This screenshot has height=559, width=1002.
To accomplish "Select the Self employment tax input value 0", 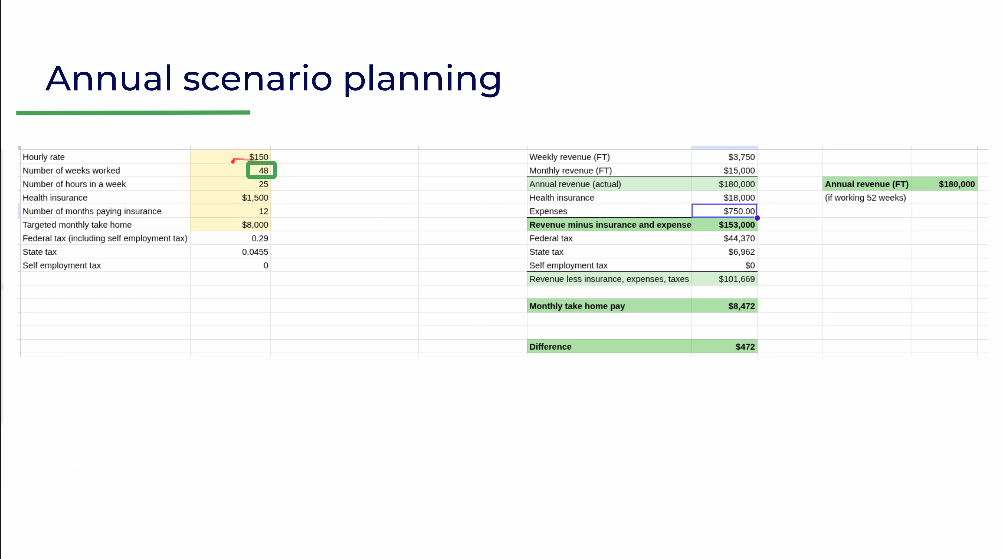I will (230, 265).
